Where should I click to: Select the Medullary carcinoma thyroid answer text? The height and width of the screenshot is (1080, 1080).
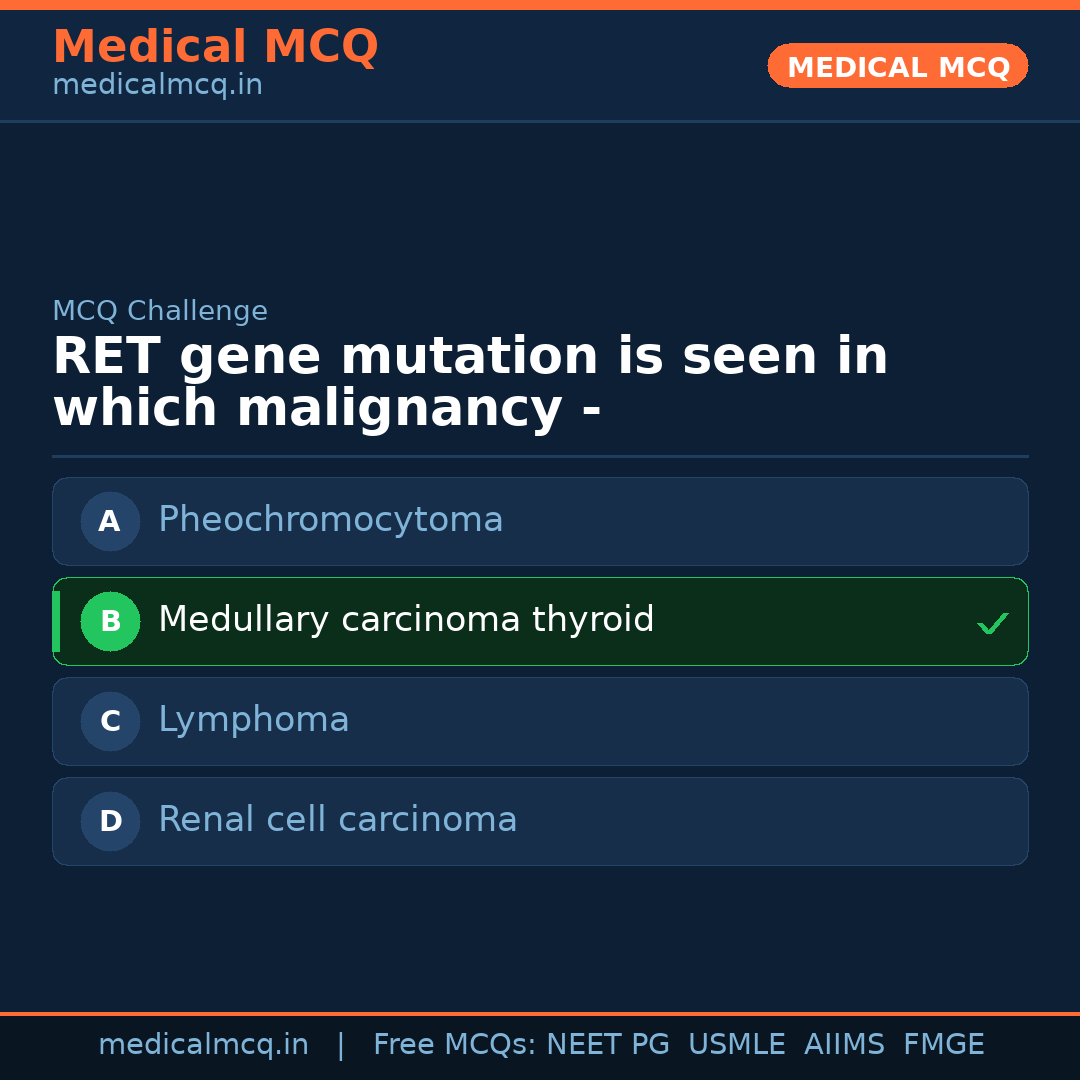point(406,620)
